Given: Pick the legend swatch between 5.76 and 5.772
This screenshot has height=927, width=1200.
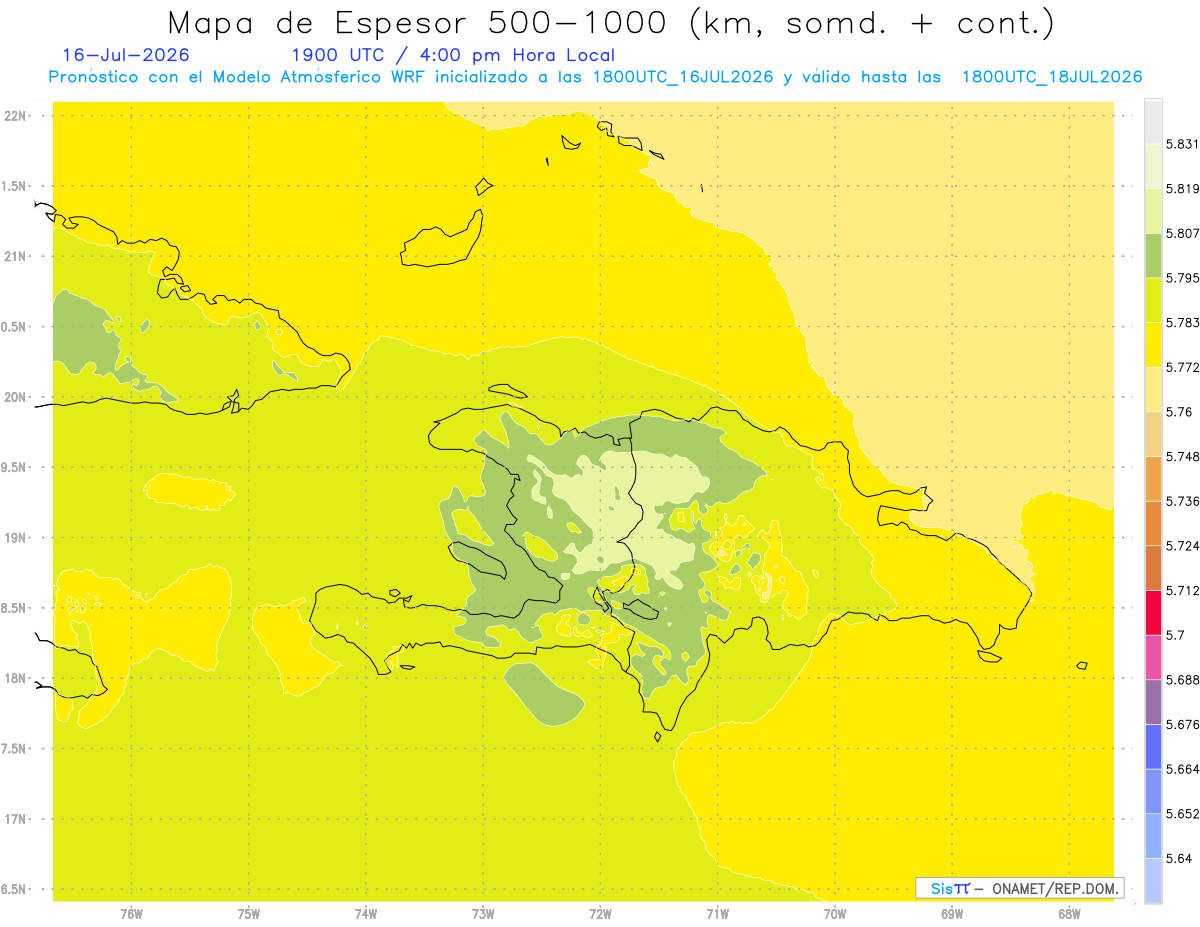Looking at the screenshot, I should tap(1153, 390).
